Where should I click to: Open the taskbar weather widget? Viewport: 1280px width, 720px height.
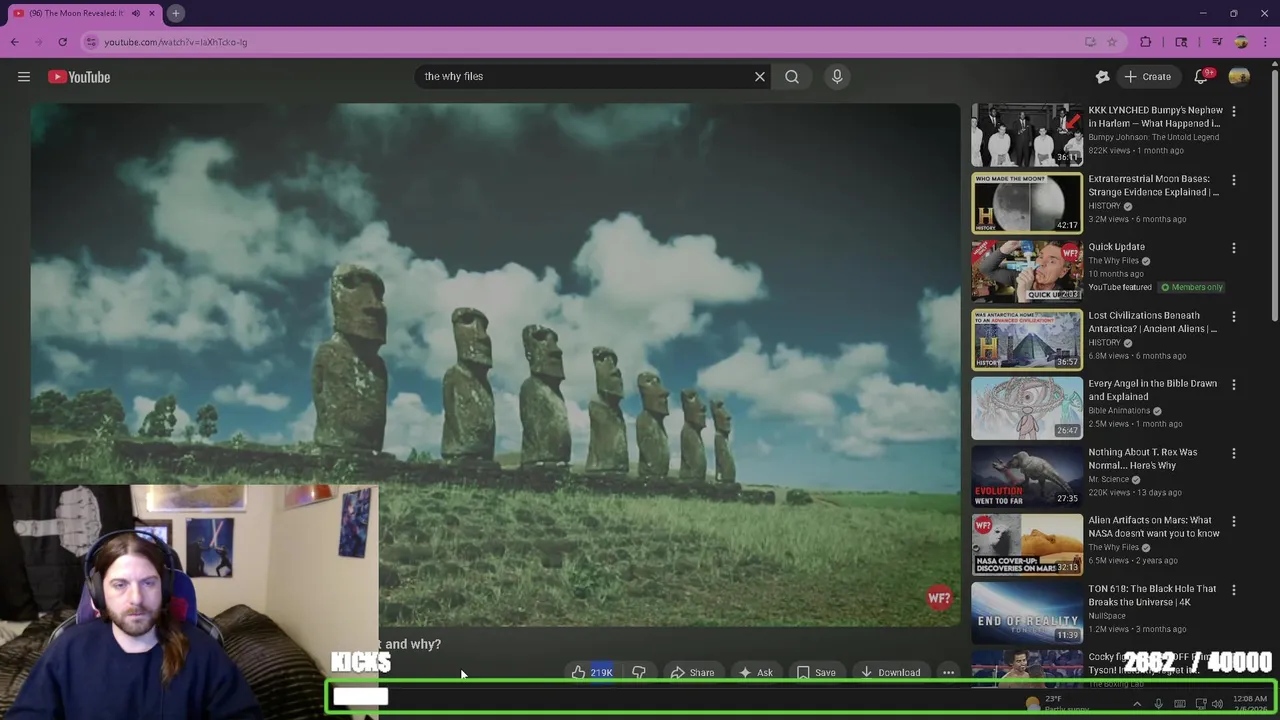tap(1058, 704)
